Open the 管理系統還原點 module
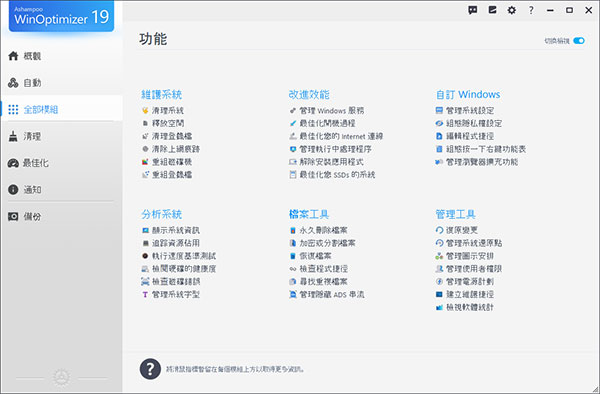The height and width of the screenshot is (394, 600). pos(474,243)
